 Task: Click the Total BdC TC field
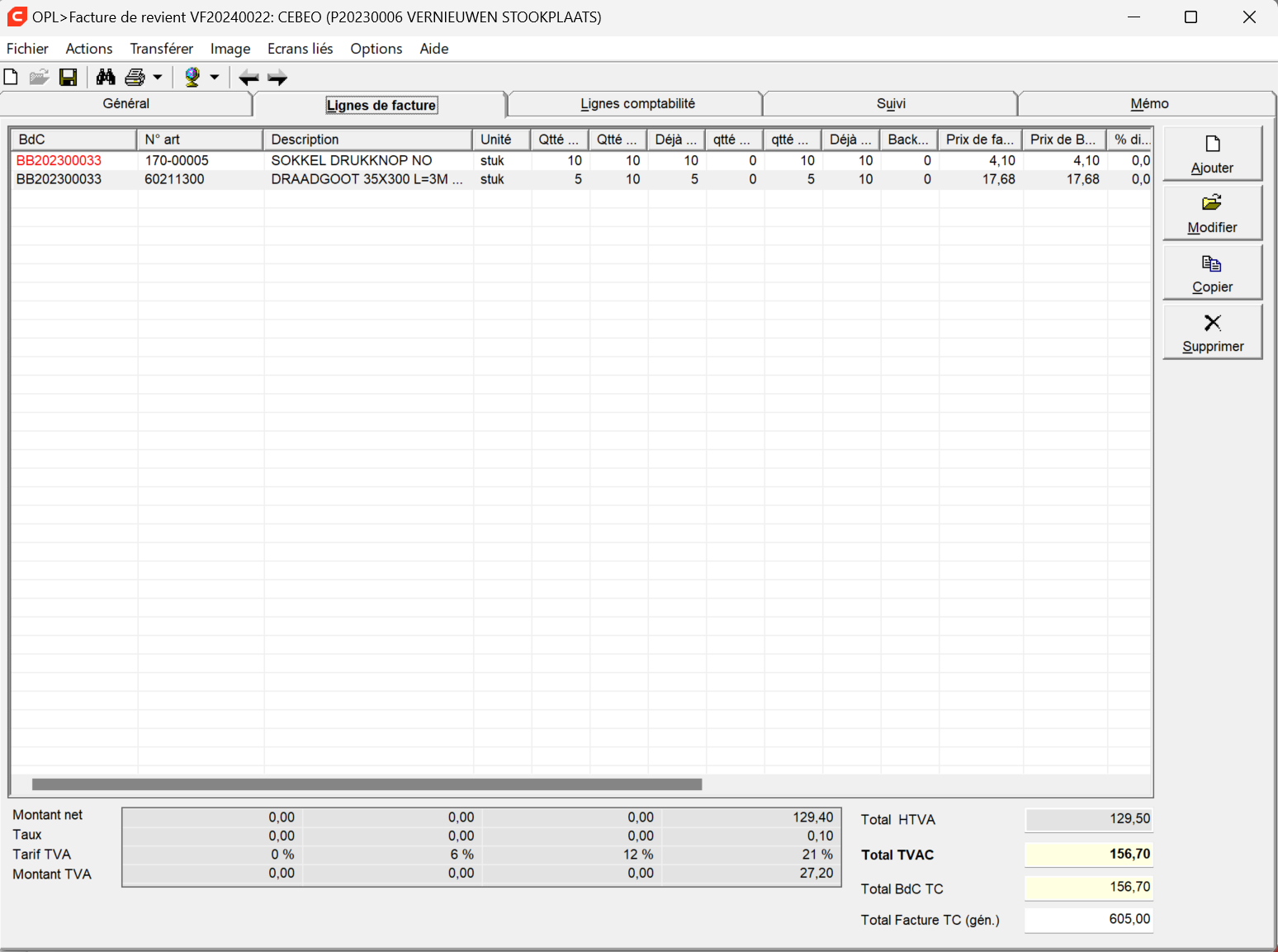1089,887
